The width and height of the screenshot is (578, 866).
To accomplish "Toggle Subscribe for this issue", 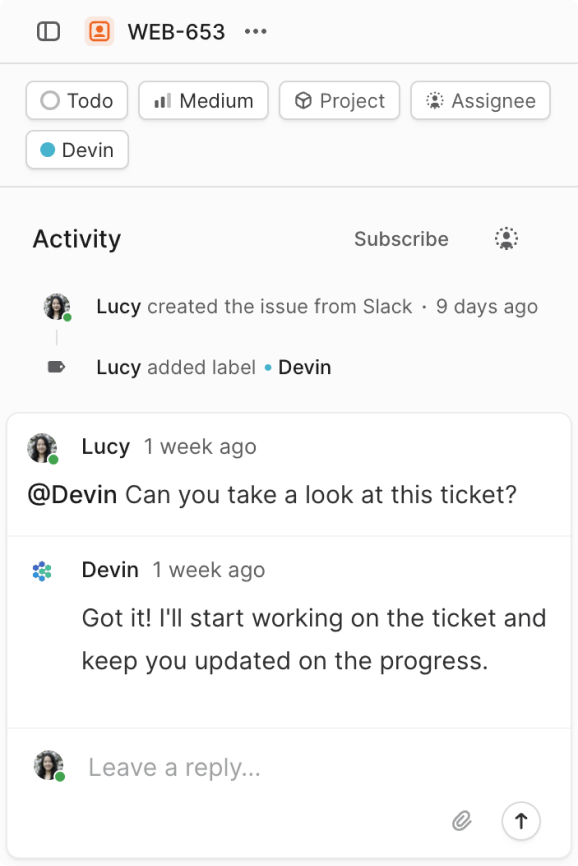I will (401, 239).
